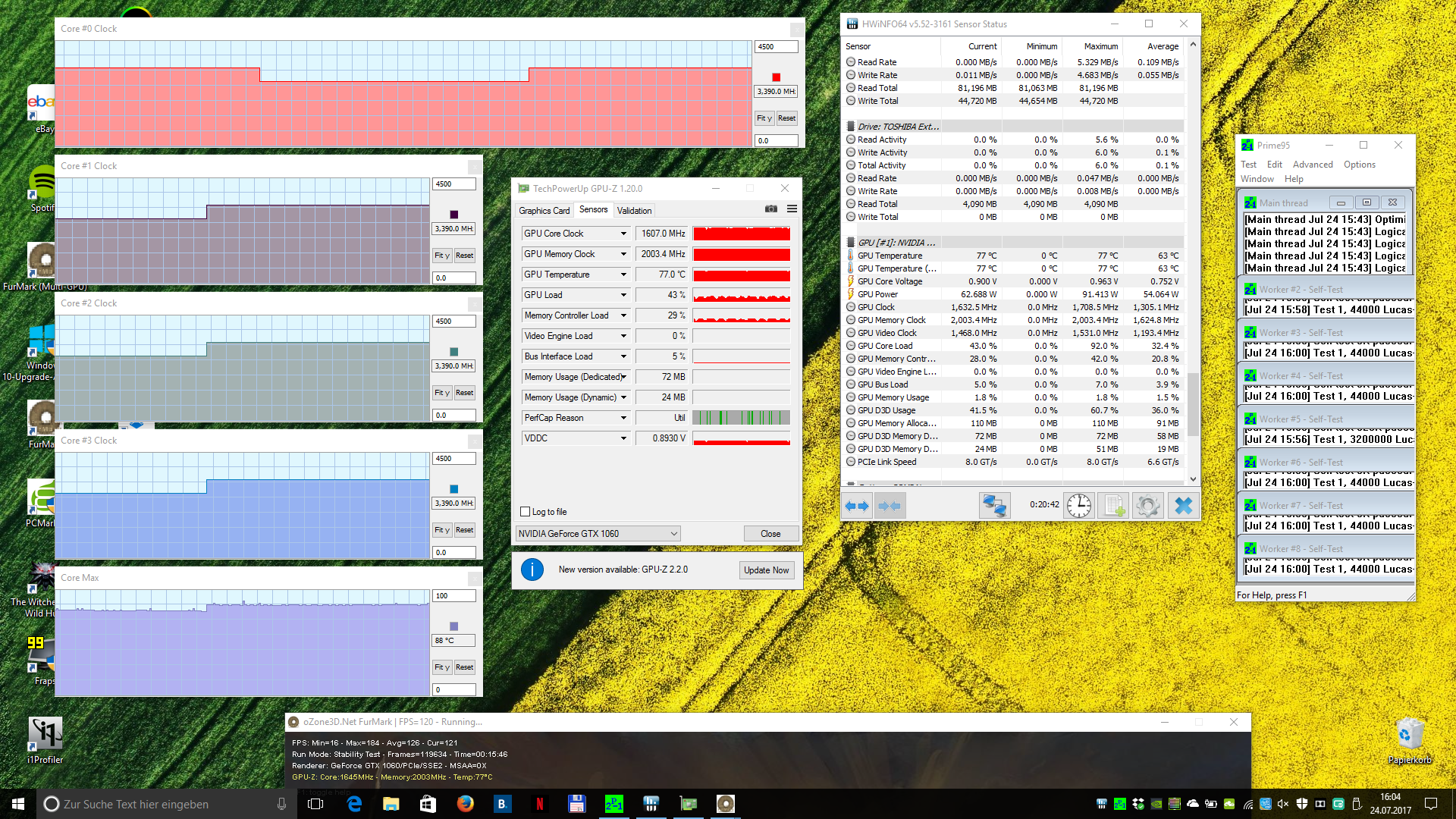This screenshot has height=819, width=1456.
Task: Click HWiNFO log file icon with plus
Action: coord(1114,506)
